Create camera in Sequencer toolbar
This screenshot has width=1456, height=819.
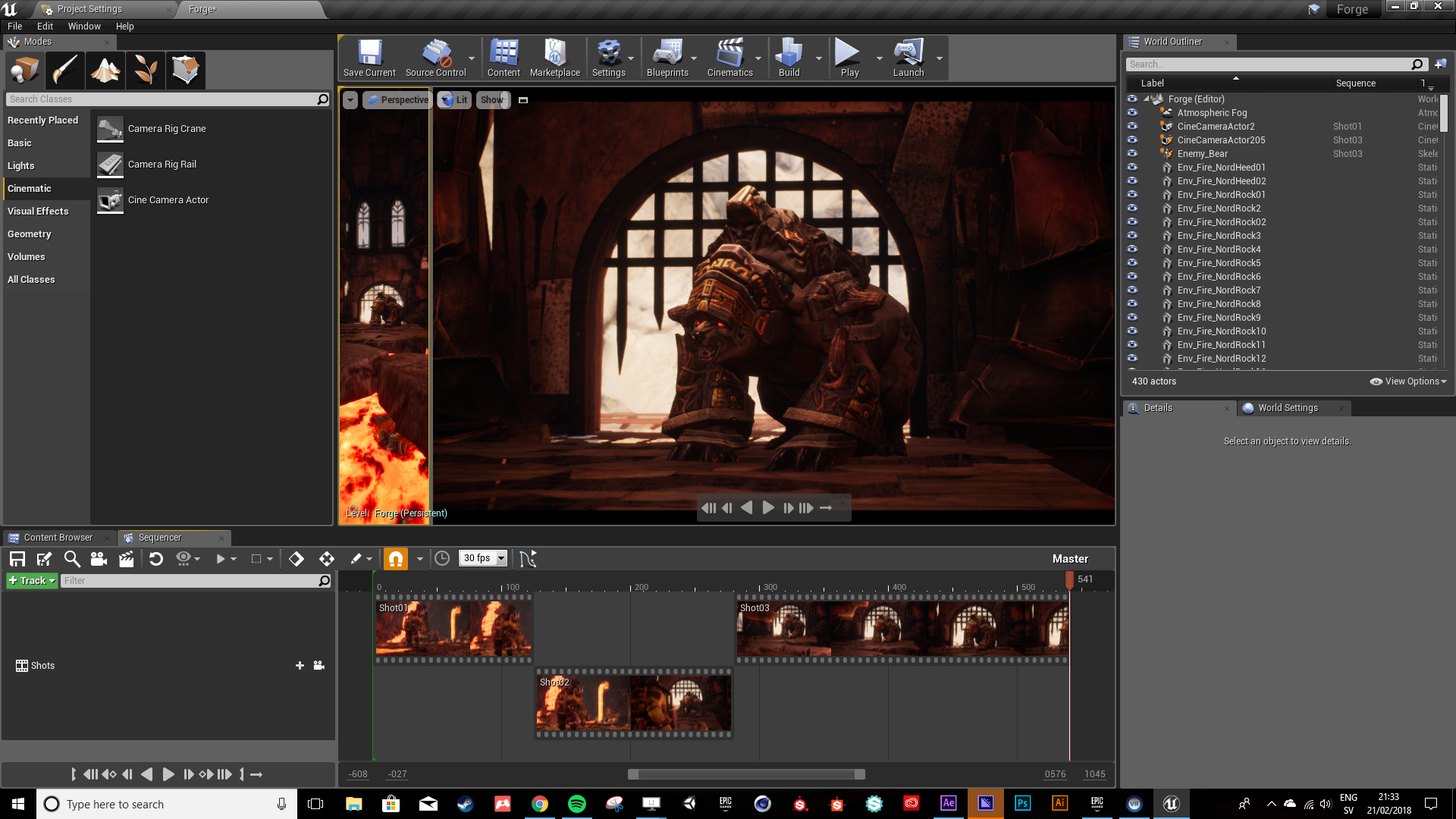click(x=99, y=559)
